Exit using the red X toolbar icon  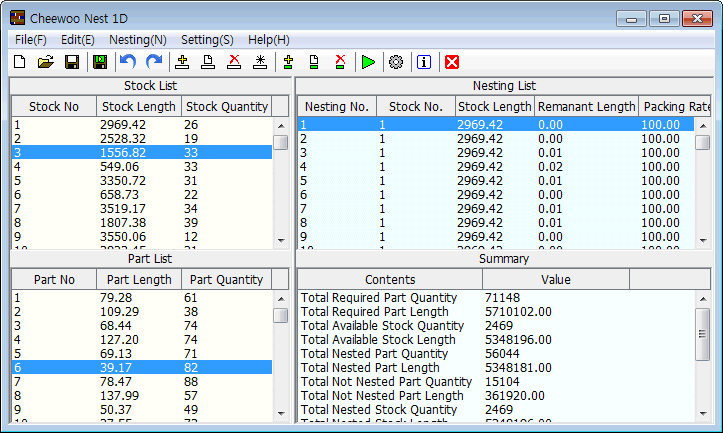coord(452,62)
